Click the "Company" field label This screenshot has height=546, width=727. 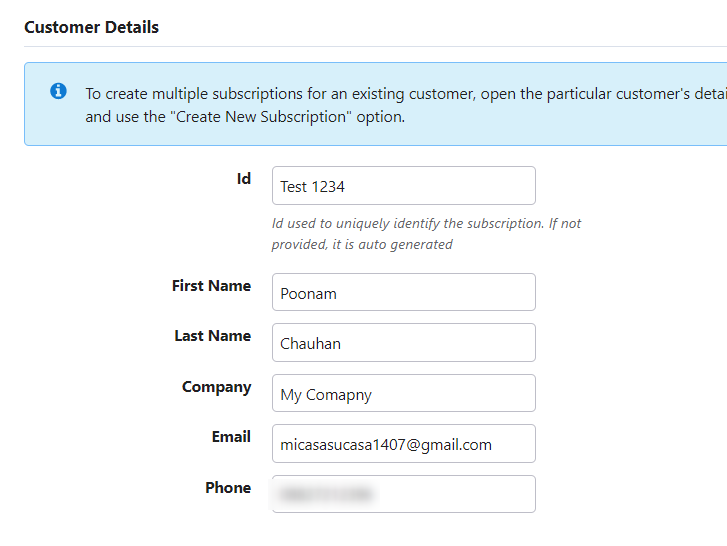click(216, 387)
